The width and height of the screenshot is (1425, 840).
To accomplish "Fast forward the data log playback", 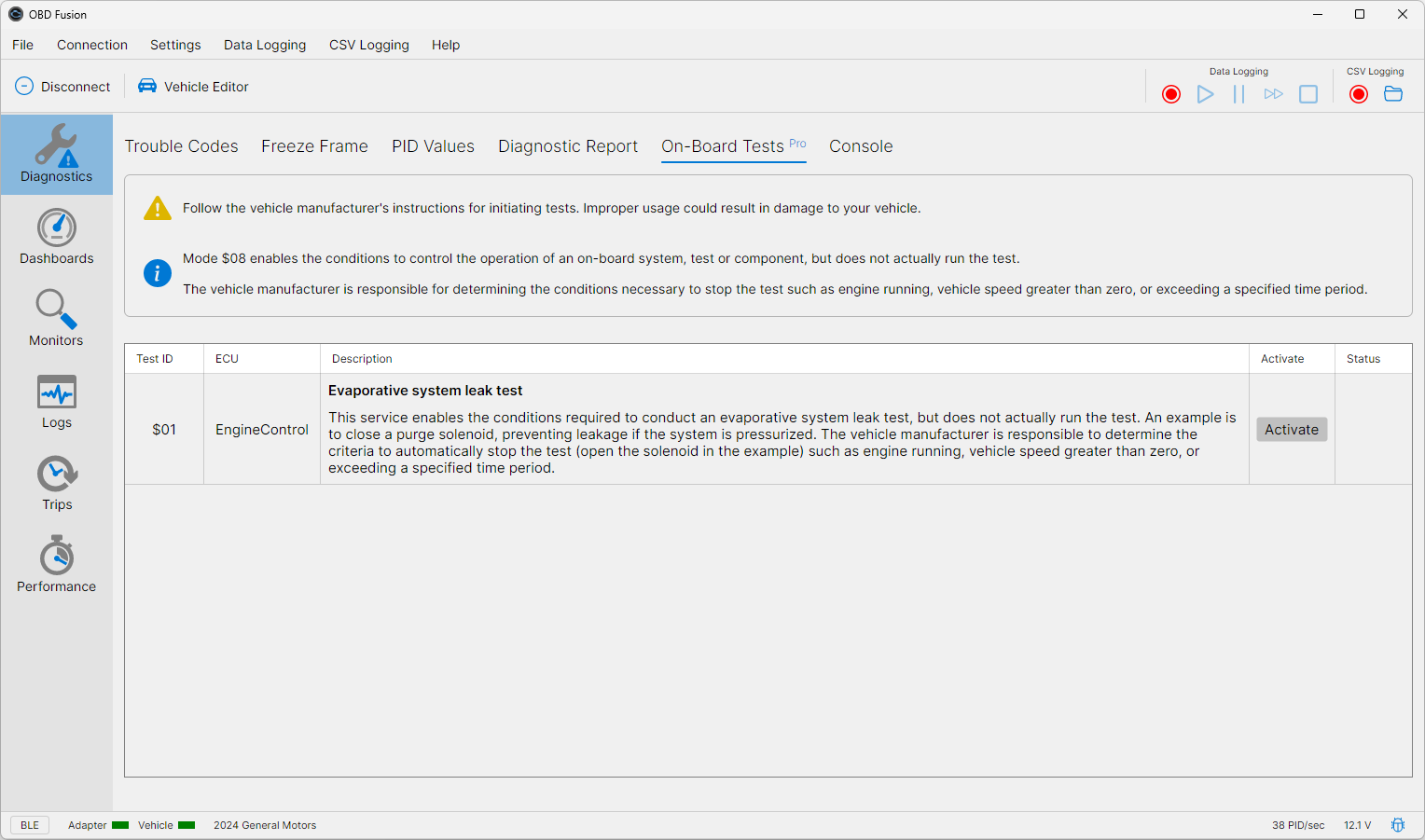I will point(1273,94).
